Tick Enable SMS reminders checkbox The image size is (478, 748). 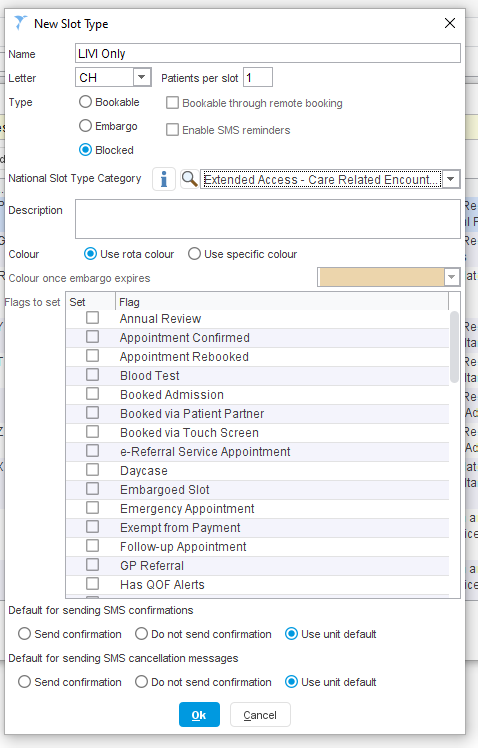tap(172, 129)
